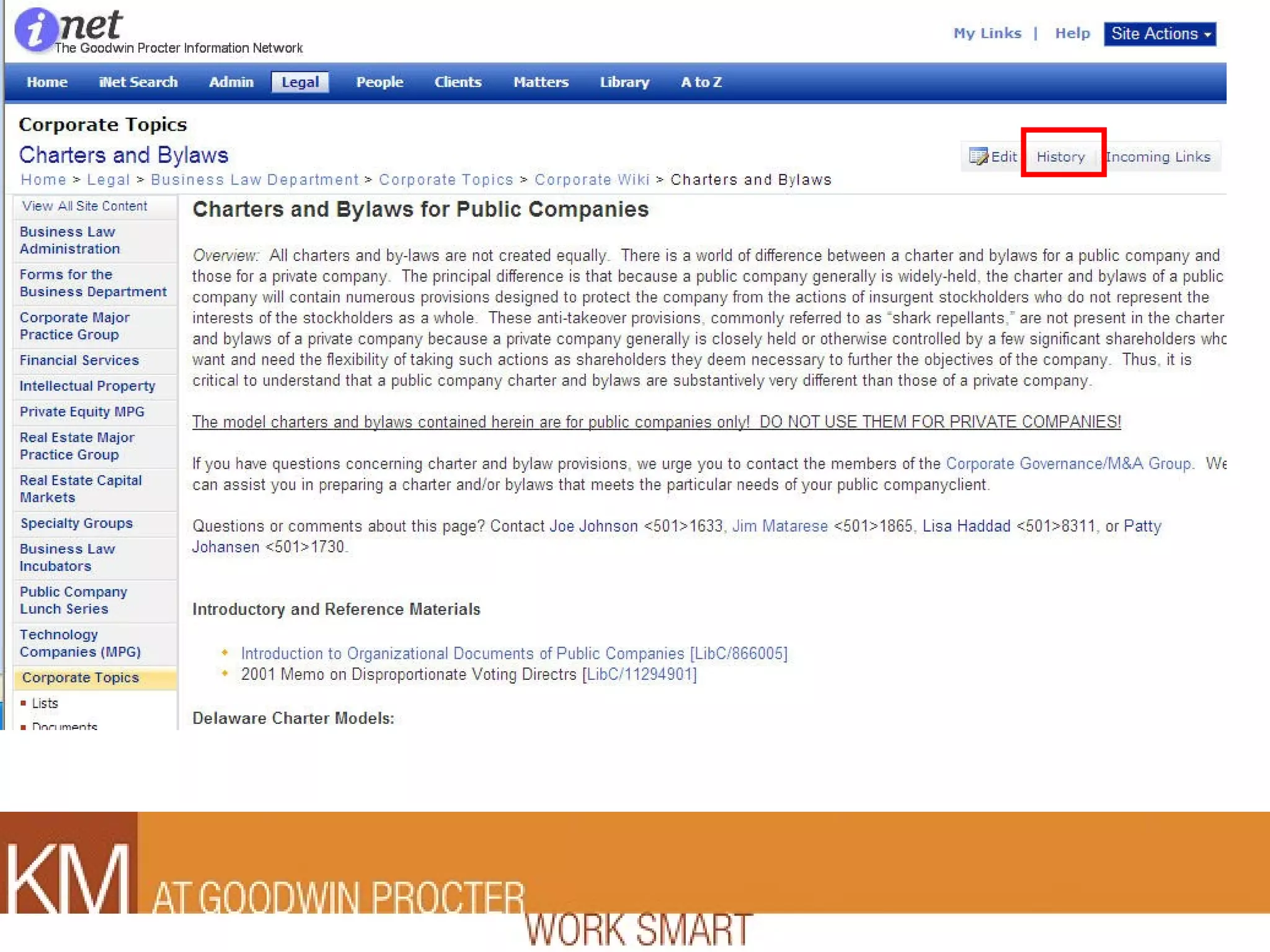Click Corporate Wiki breadcrumb link
This screenshot has width=1270, height=952.
[x=592, y=180]
